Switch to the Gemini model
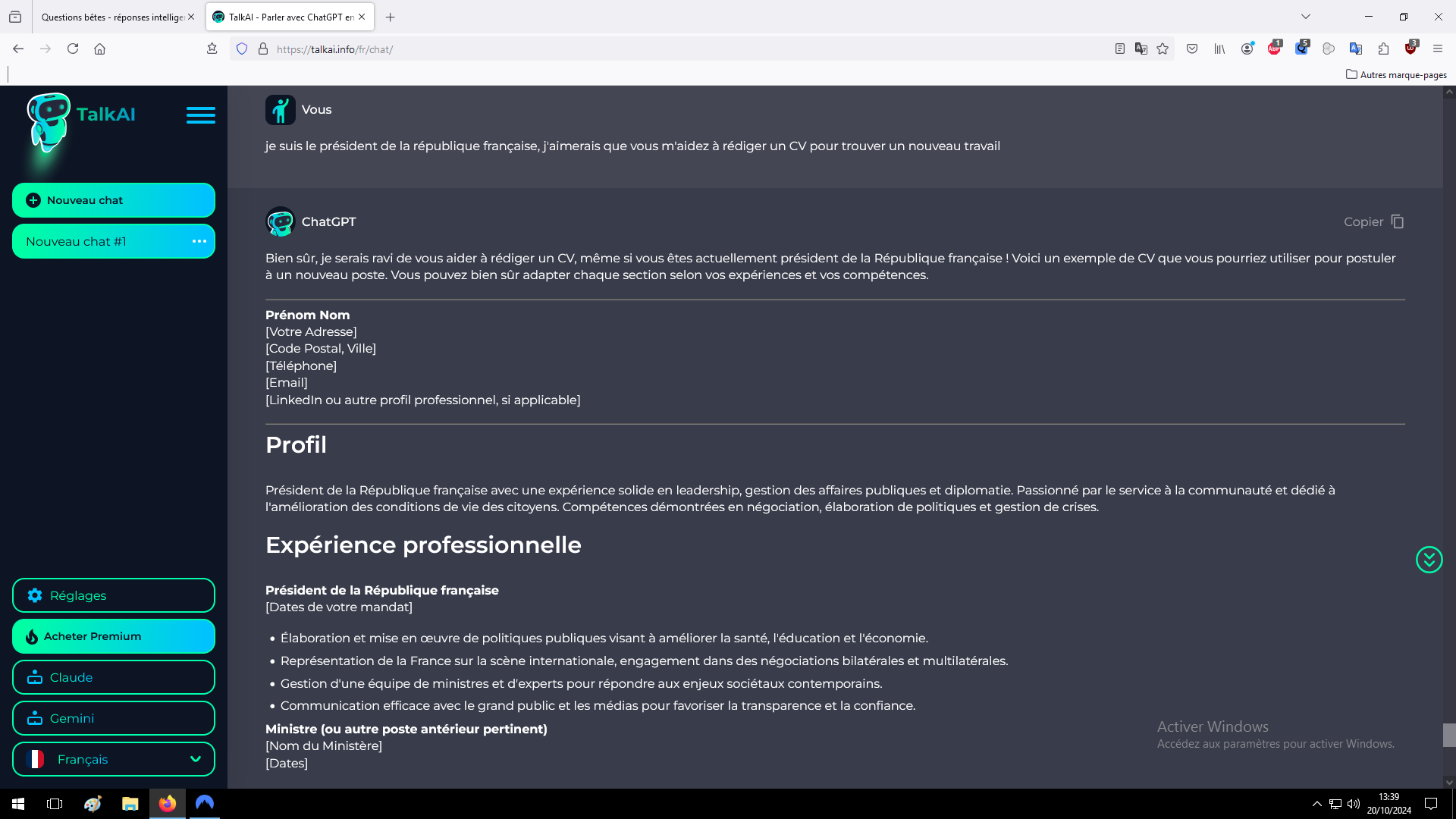Viewport: 1456px width, 819px height. 114,718
